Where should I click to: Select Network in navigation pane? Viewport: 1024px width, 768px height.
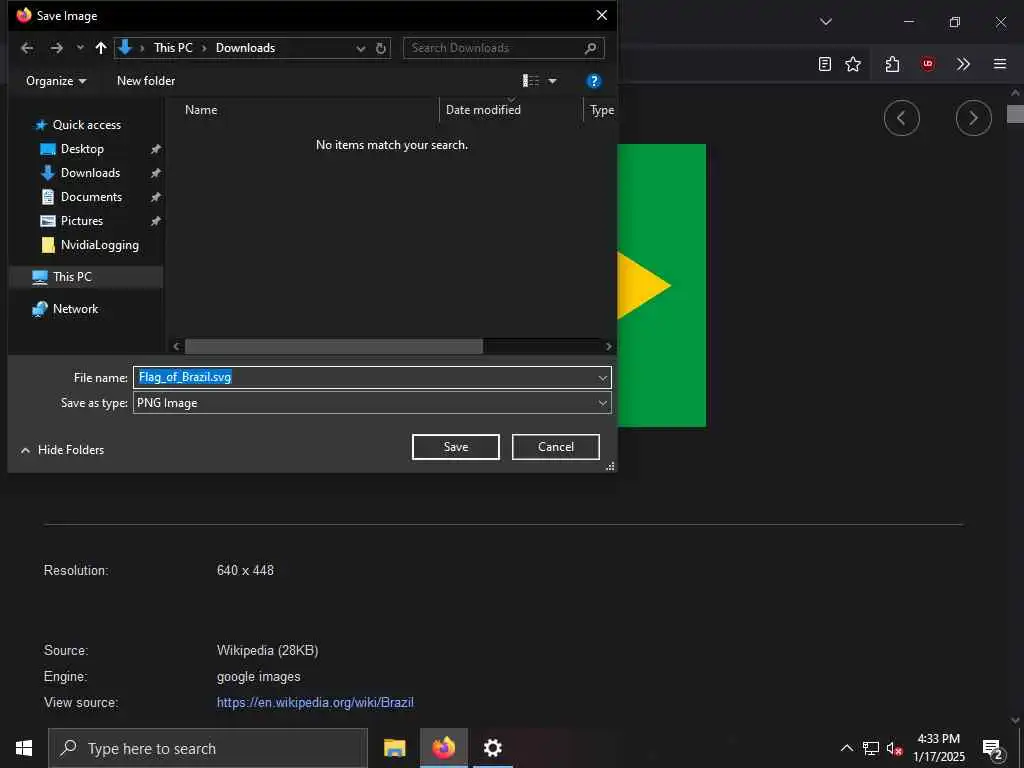[x=75, y=309]
